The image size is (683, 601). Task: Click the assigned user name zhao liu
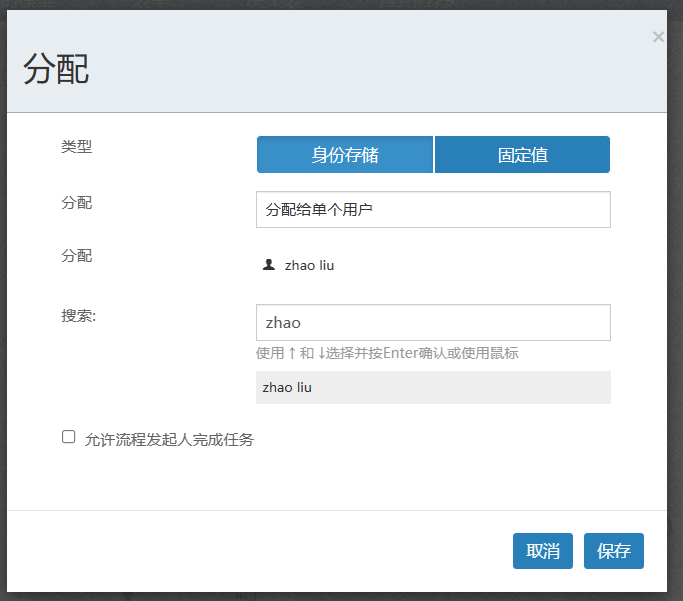click(x=309, y=266)
